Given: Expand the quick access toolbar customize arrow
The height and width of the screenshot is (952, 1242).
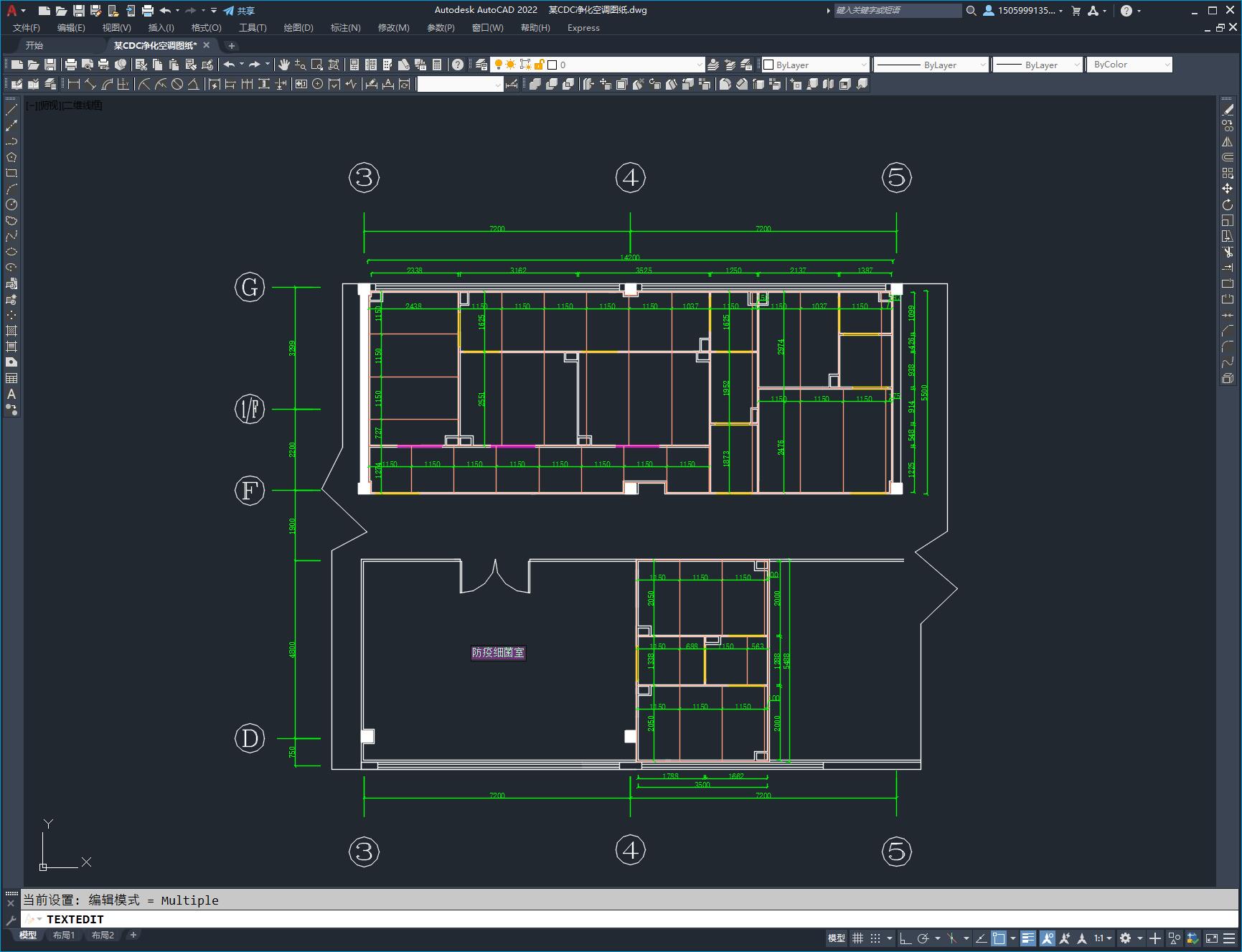Looking at the screenshot, I should (214, 10).
